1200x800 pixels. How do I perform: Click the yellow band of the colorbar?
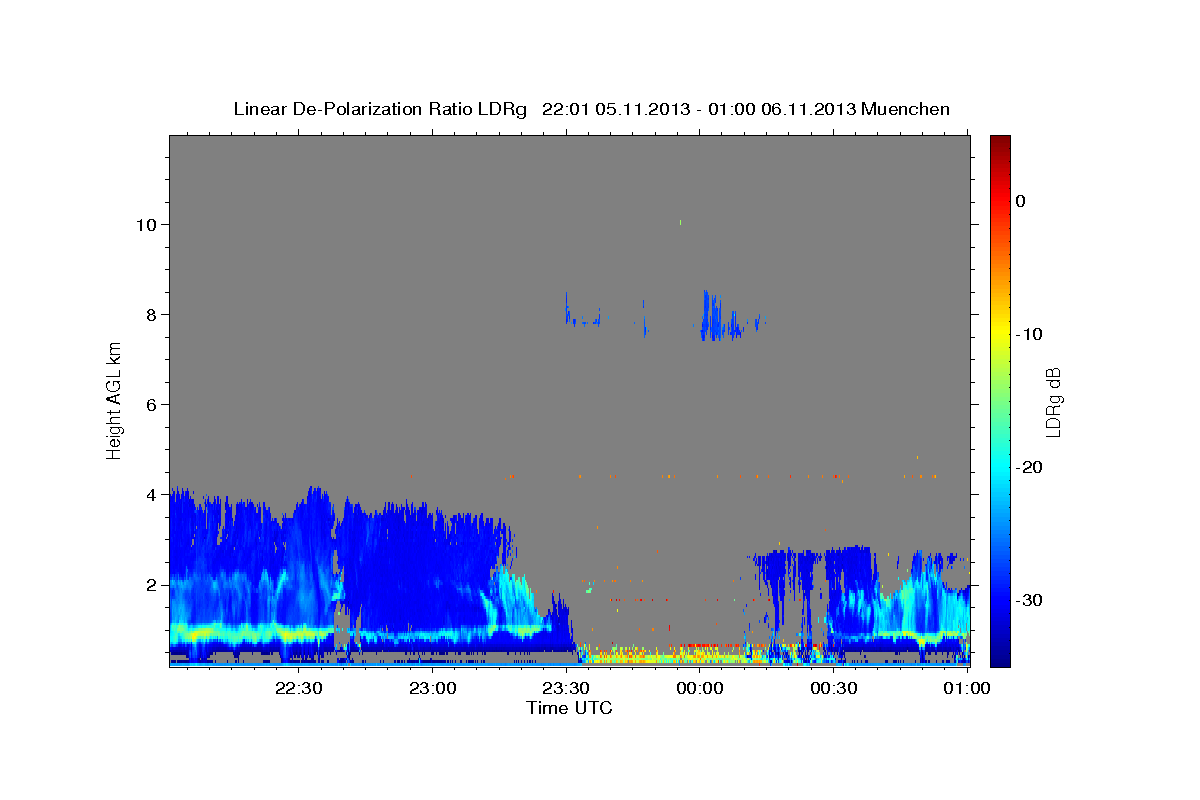point(1000,330)
